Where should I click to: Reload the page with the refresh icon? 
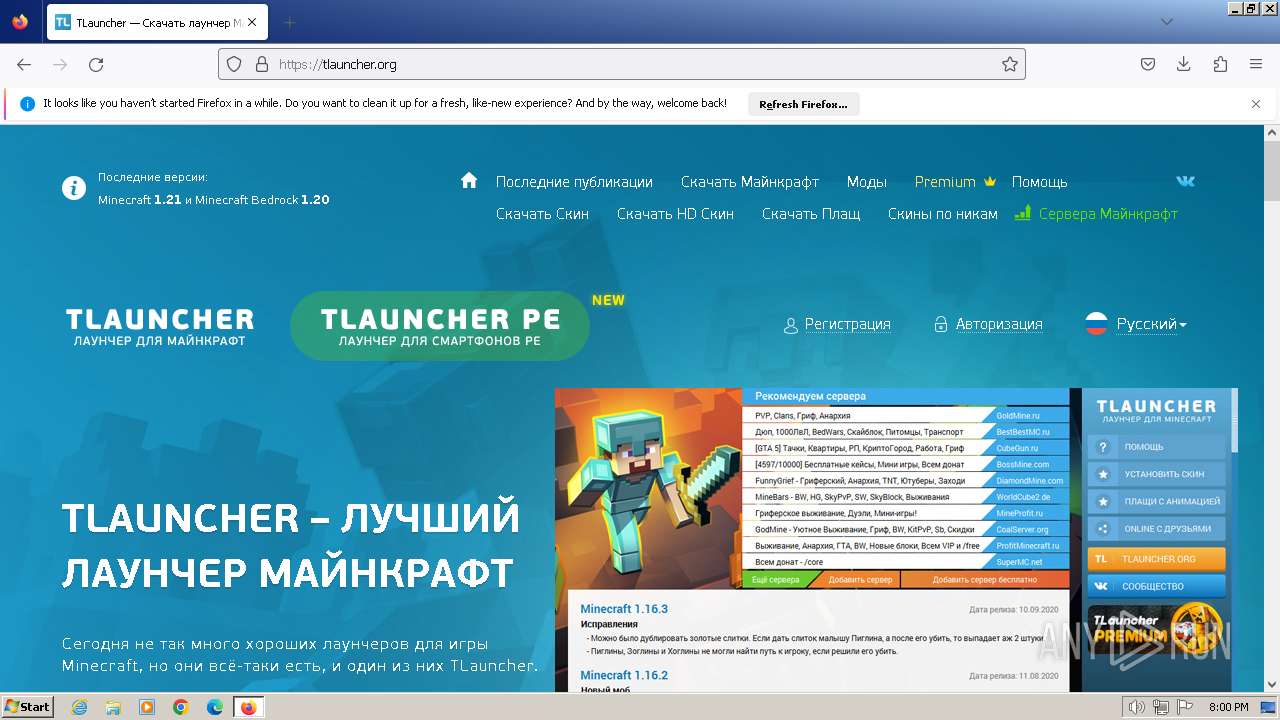pyautogui.click(x=96, y=64)
